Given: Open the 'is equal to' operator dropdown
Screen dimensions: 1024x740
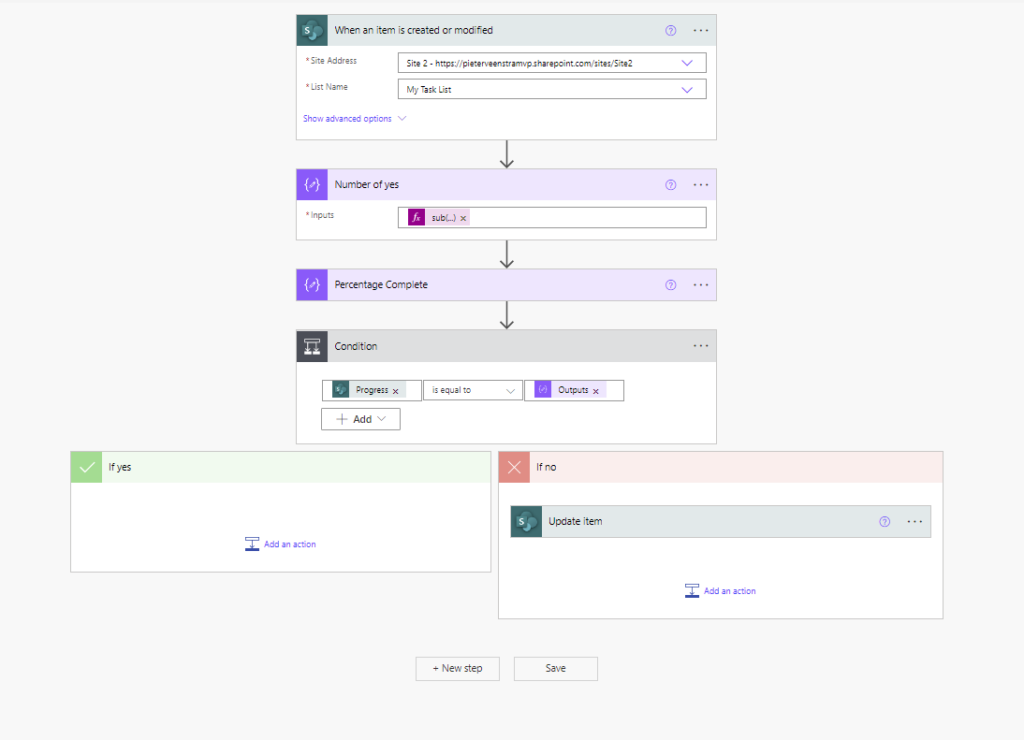Looking at the screenshot, I should tap(473, 390).
